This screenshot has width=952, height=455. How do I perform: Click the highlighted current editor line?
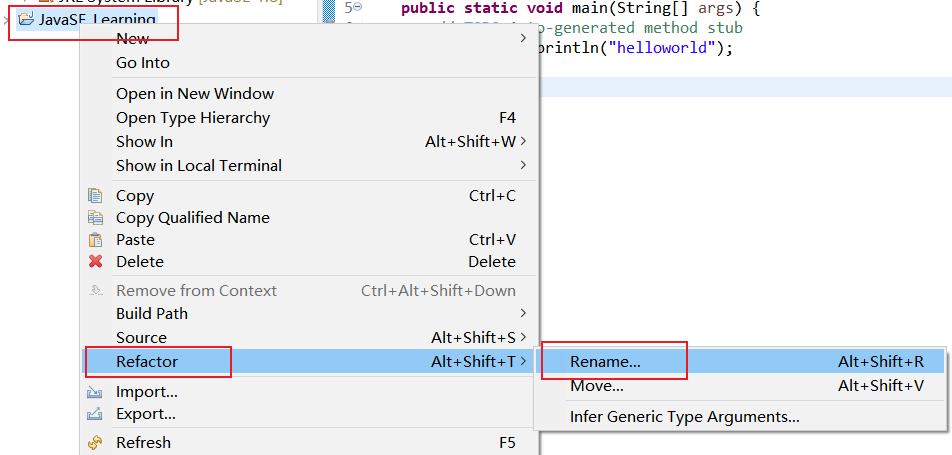pos(745,87)
